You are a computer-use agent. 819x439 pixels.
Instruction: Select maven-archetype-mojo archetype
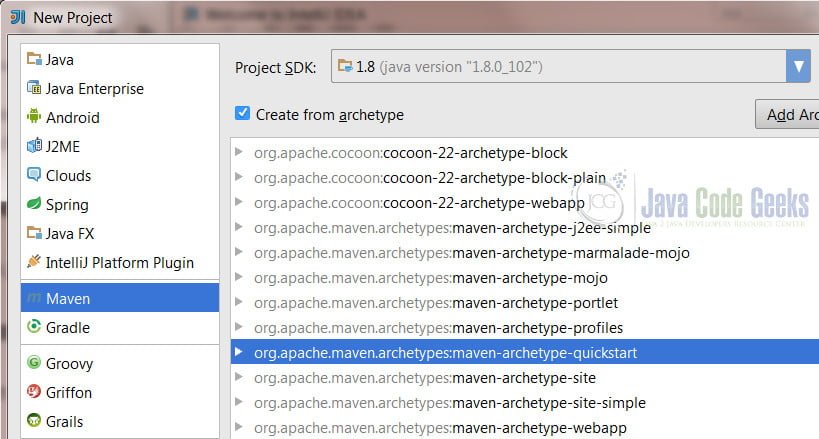(x=431, y=278)
